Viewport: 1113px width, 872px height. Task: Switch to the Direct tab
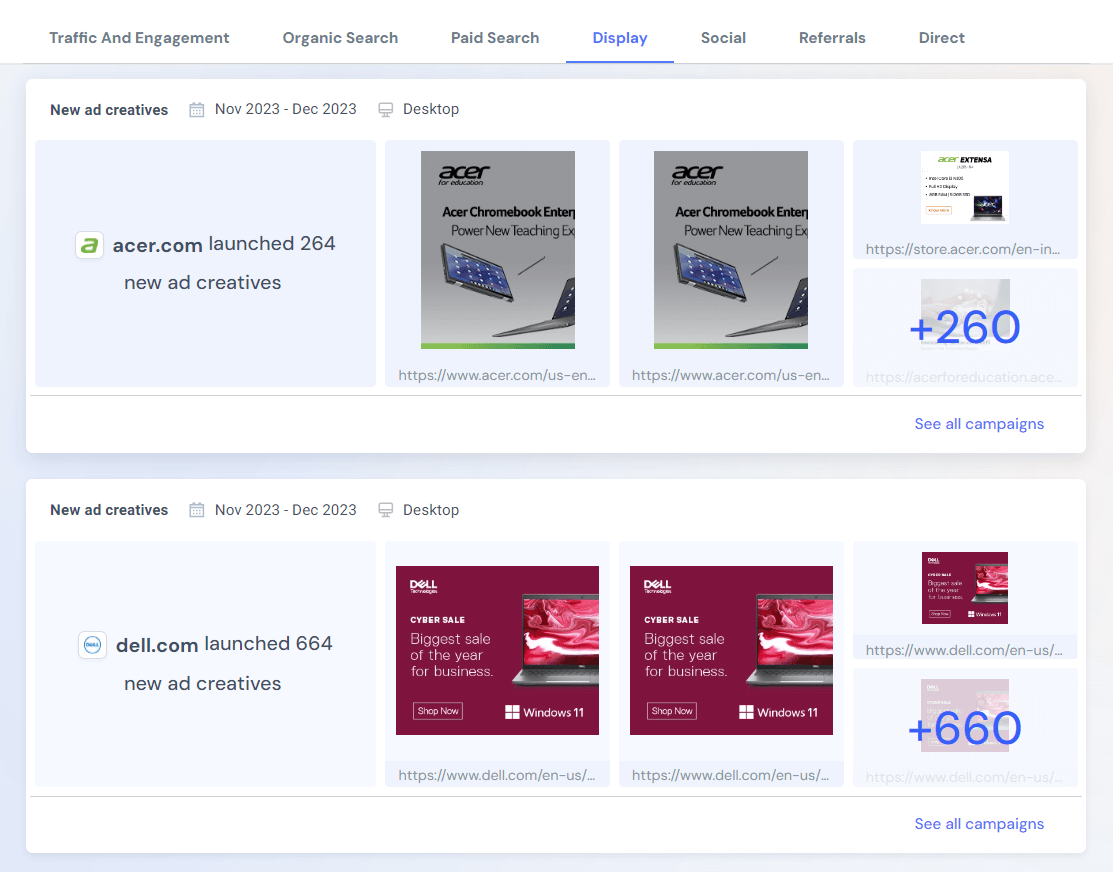pyautogui.click(x=941, y=38)
